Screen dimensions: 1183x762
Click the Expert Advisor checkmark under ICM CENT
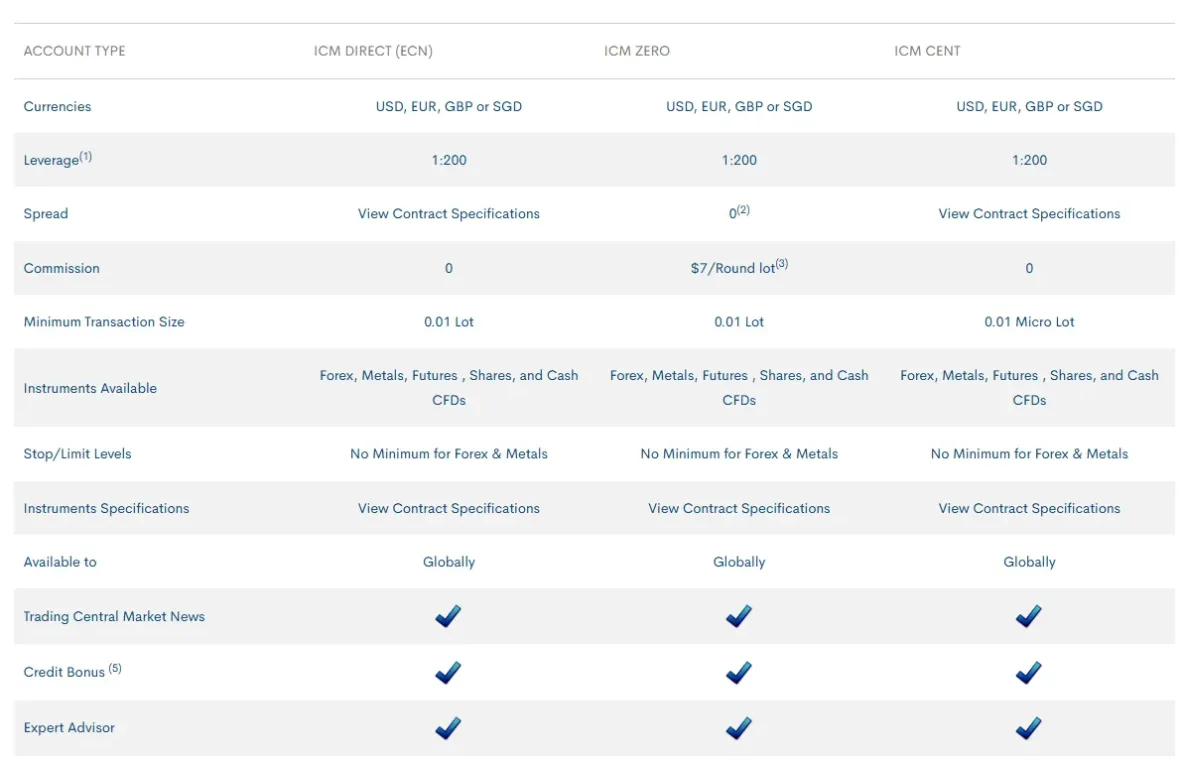click(1028, 727)
